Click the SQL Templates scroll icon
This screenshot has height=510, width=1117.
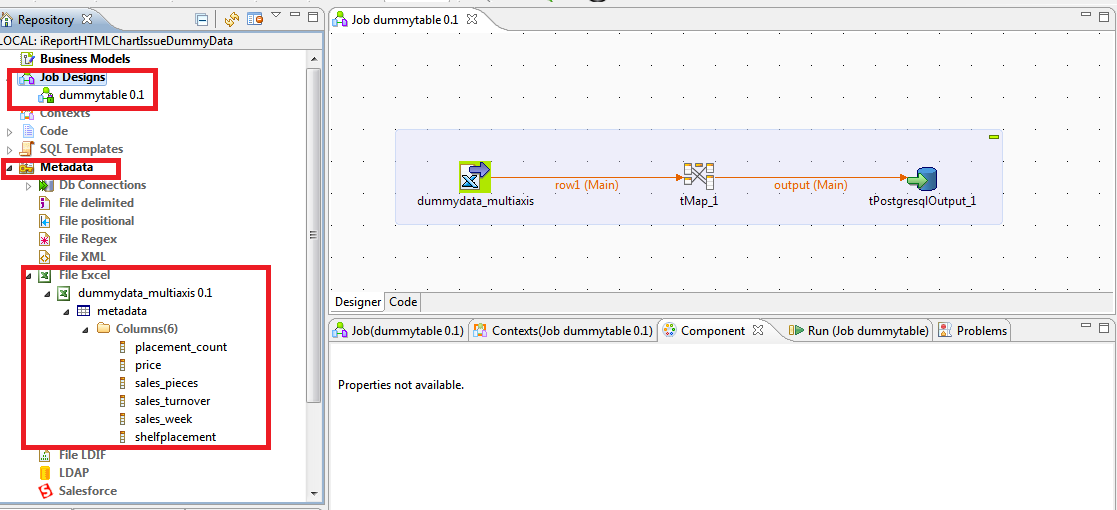pyautogui.click(x=28, y=149)
